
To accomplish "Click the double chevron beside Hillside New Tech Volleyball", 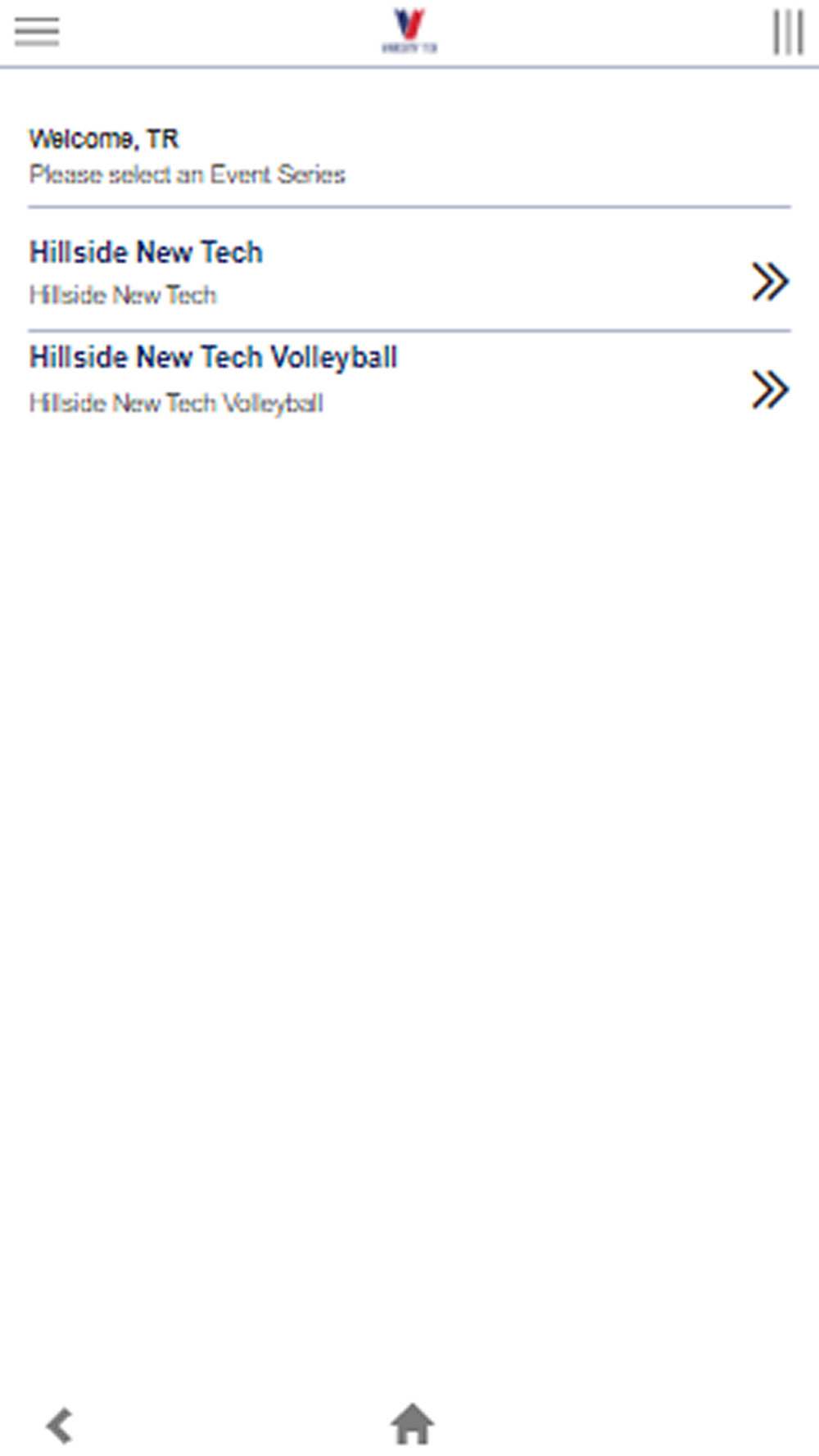I will coord(770,389).
